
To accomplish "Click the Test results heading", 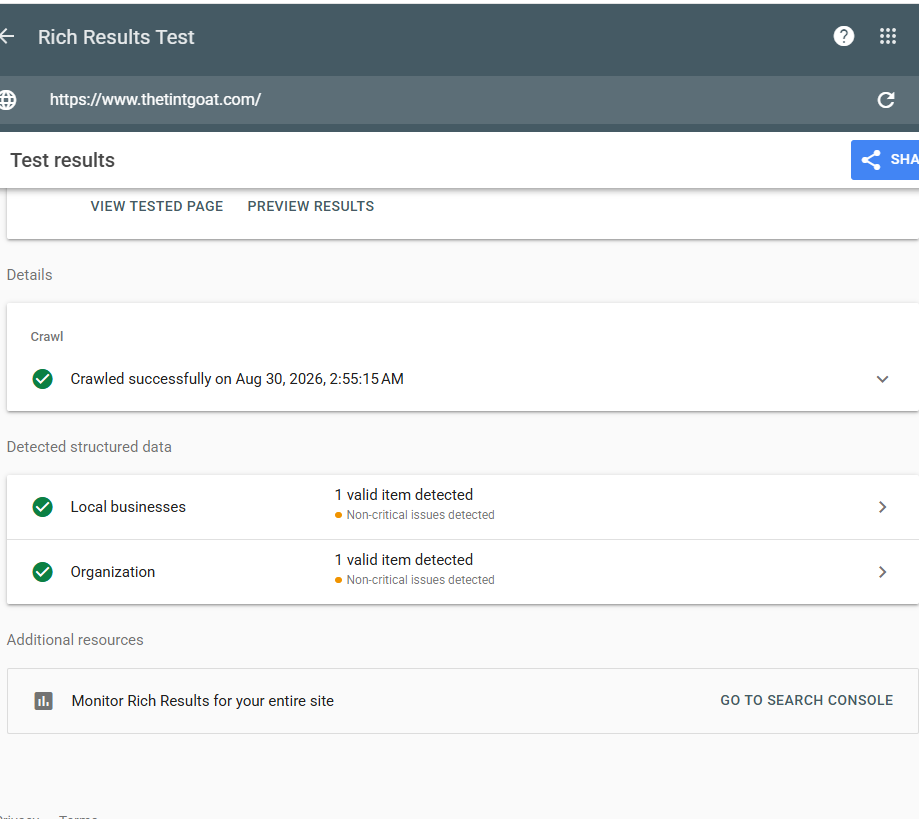I will (63, 160).
